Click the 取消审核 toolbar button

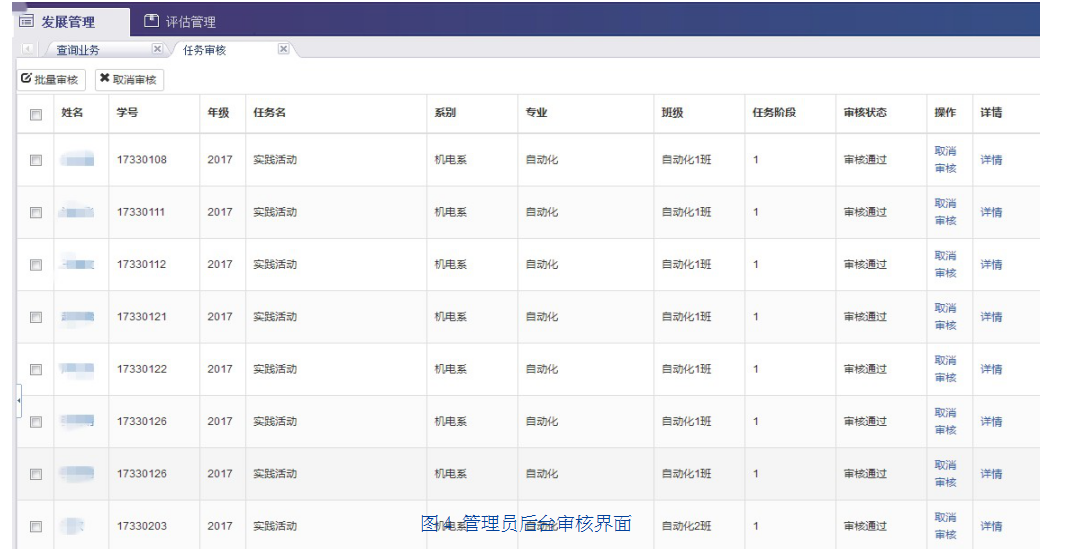[x=129, y=79]
